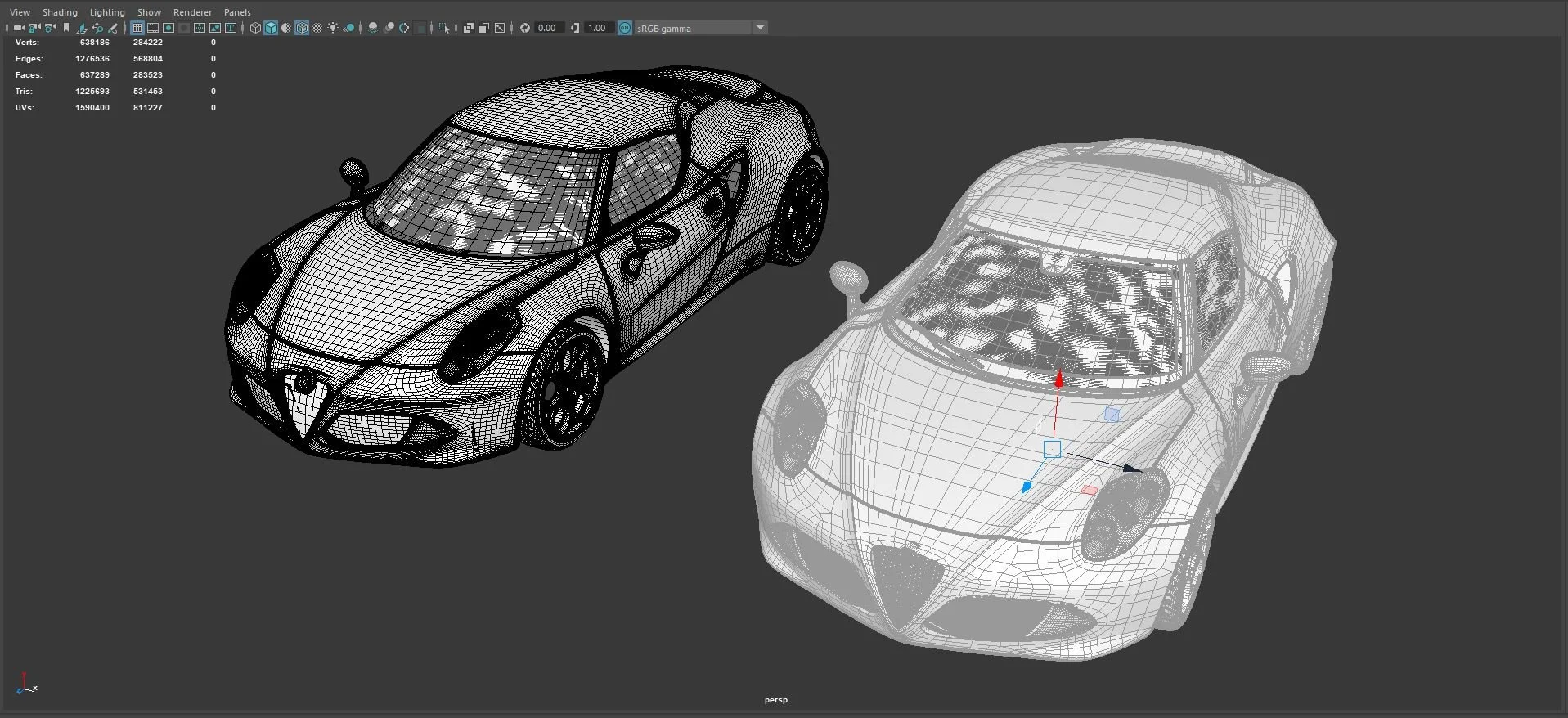
Task: Click the Isolate Select icon
Action: 444,28
